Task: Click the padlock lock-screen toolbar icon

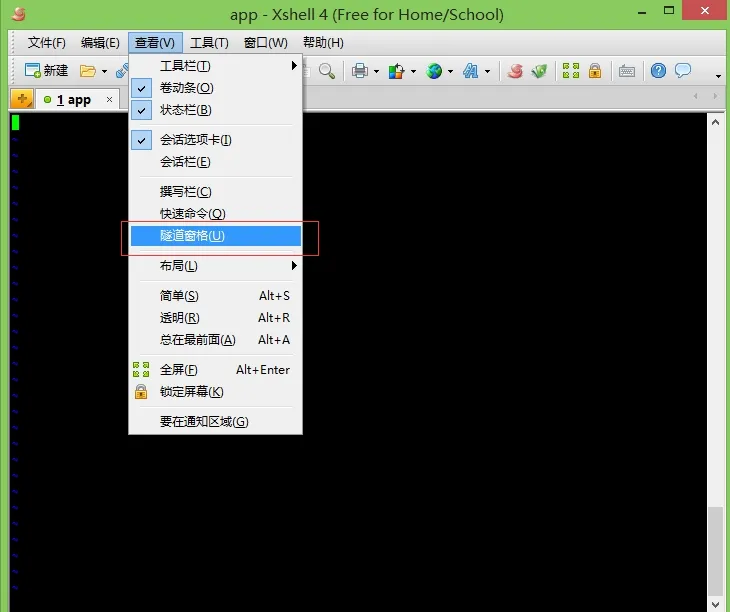Action: pyautogui.click(x=595, y=71)
